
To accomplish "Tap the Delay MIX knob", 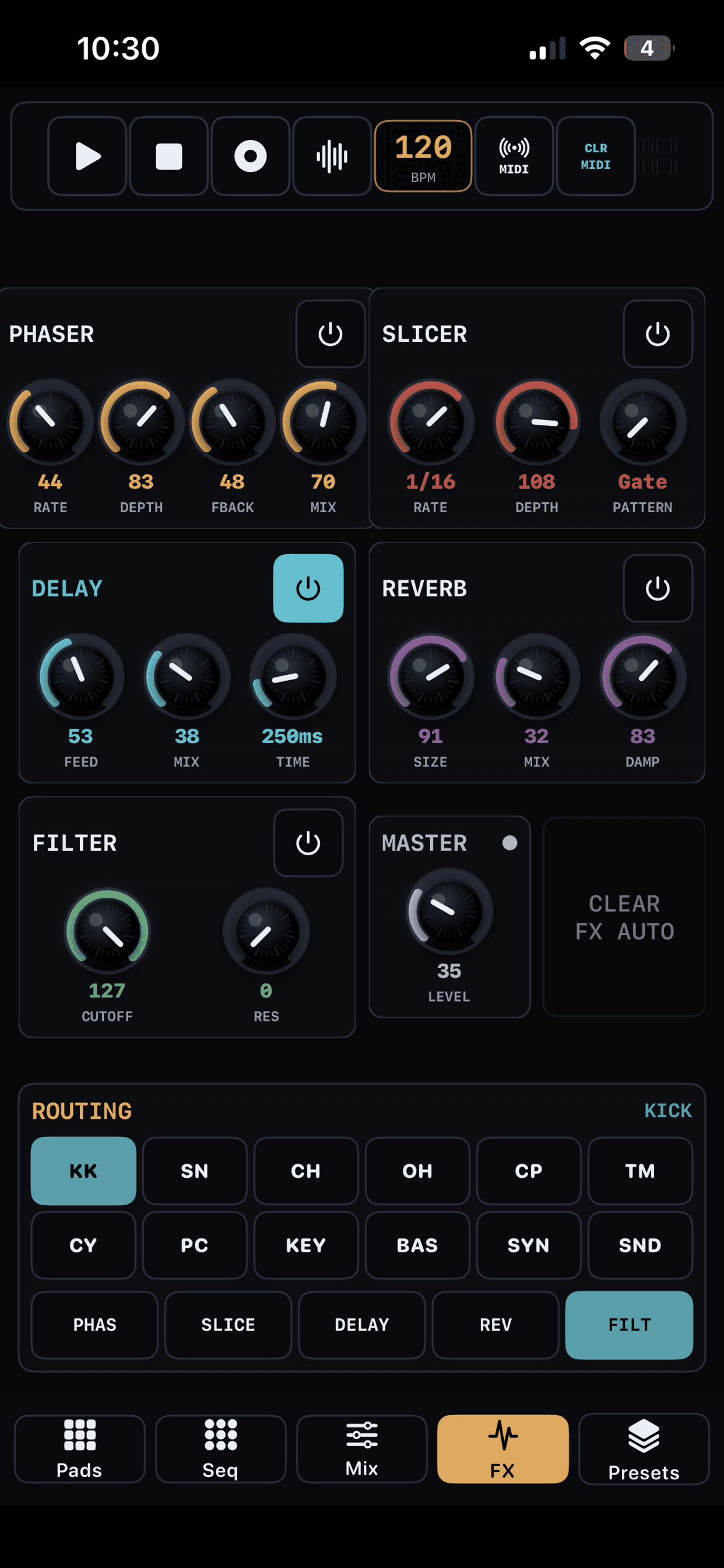I will (x=187, y=676).
